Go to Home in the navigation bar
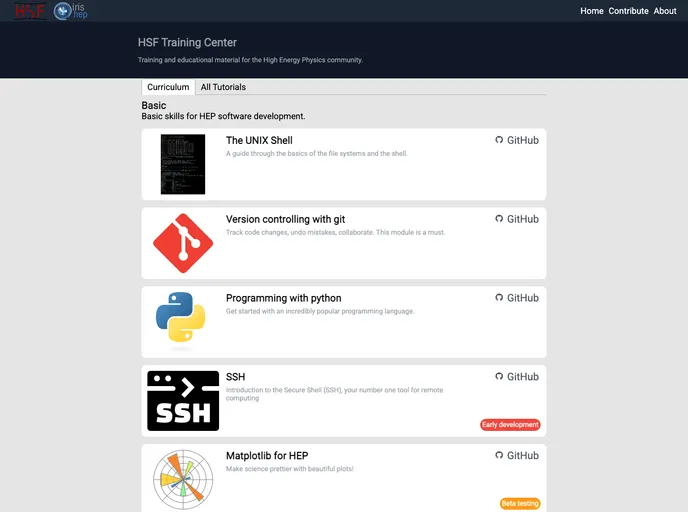The height and width of the screenshot is (512, 688). pyautogui.click(x=591, y=11)
